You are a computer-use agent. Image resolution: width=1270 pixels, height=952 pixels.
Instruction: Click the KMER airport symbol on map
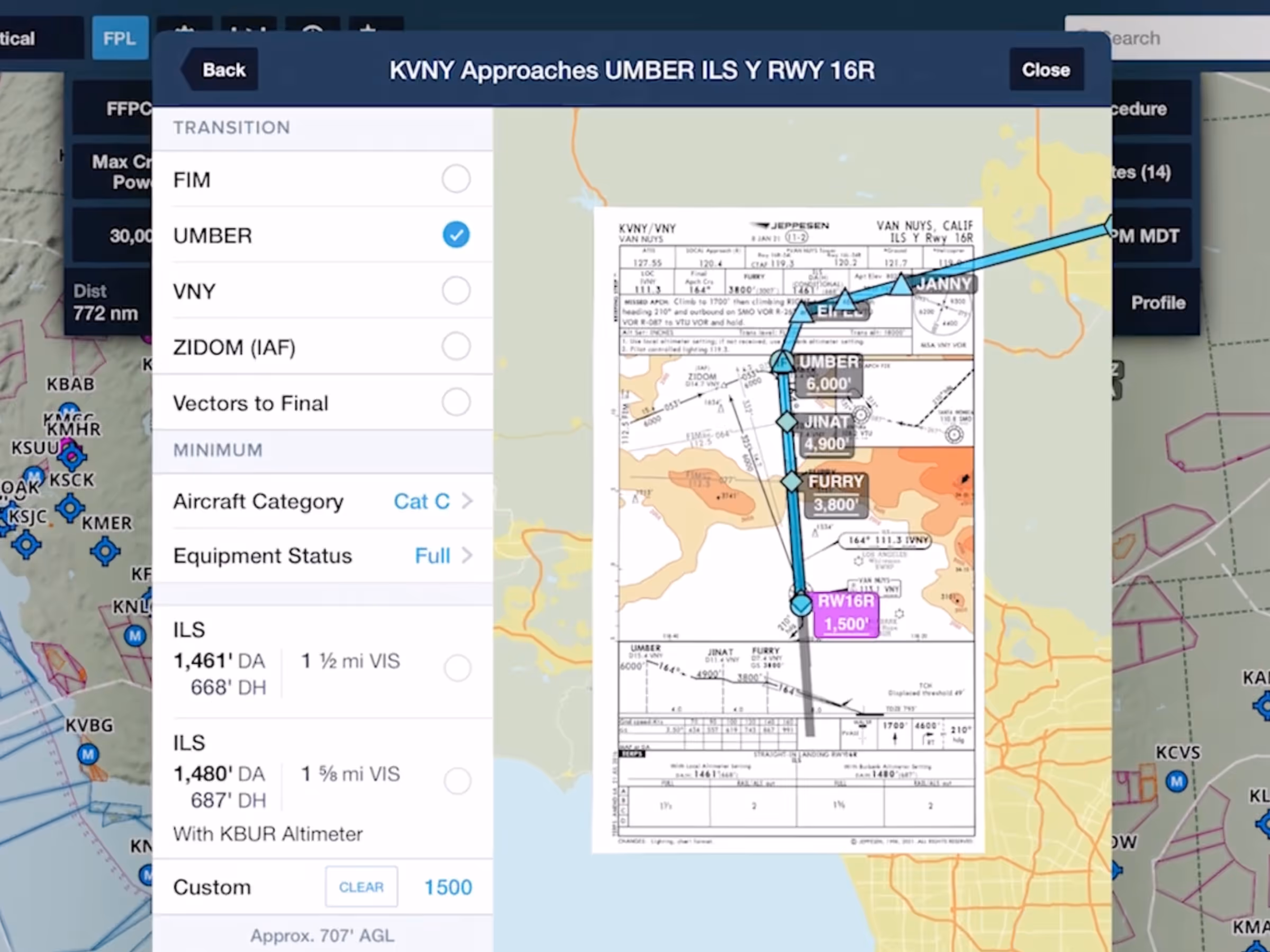pos(105,551)
